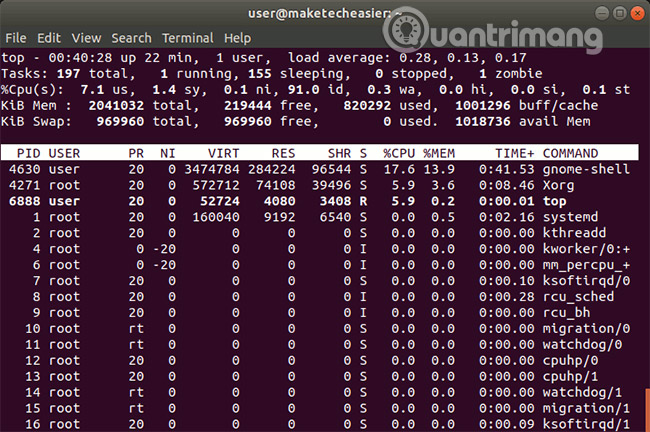Click the mm_percpu_+ command
Screen dimensions: 650x432
[586, 265]
